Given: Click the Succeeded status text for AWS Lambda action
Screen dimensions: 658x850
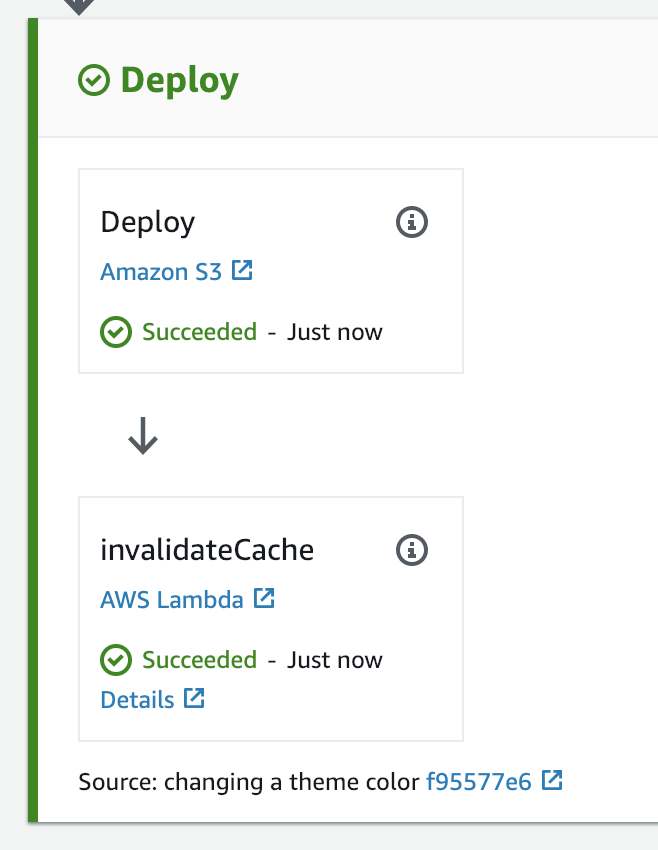Looking at the screenshot, I should (199, 660).
